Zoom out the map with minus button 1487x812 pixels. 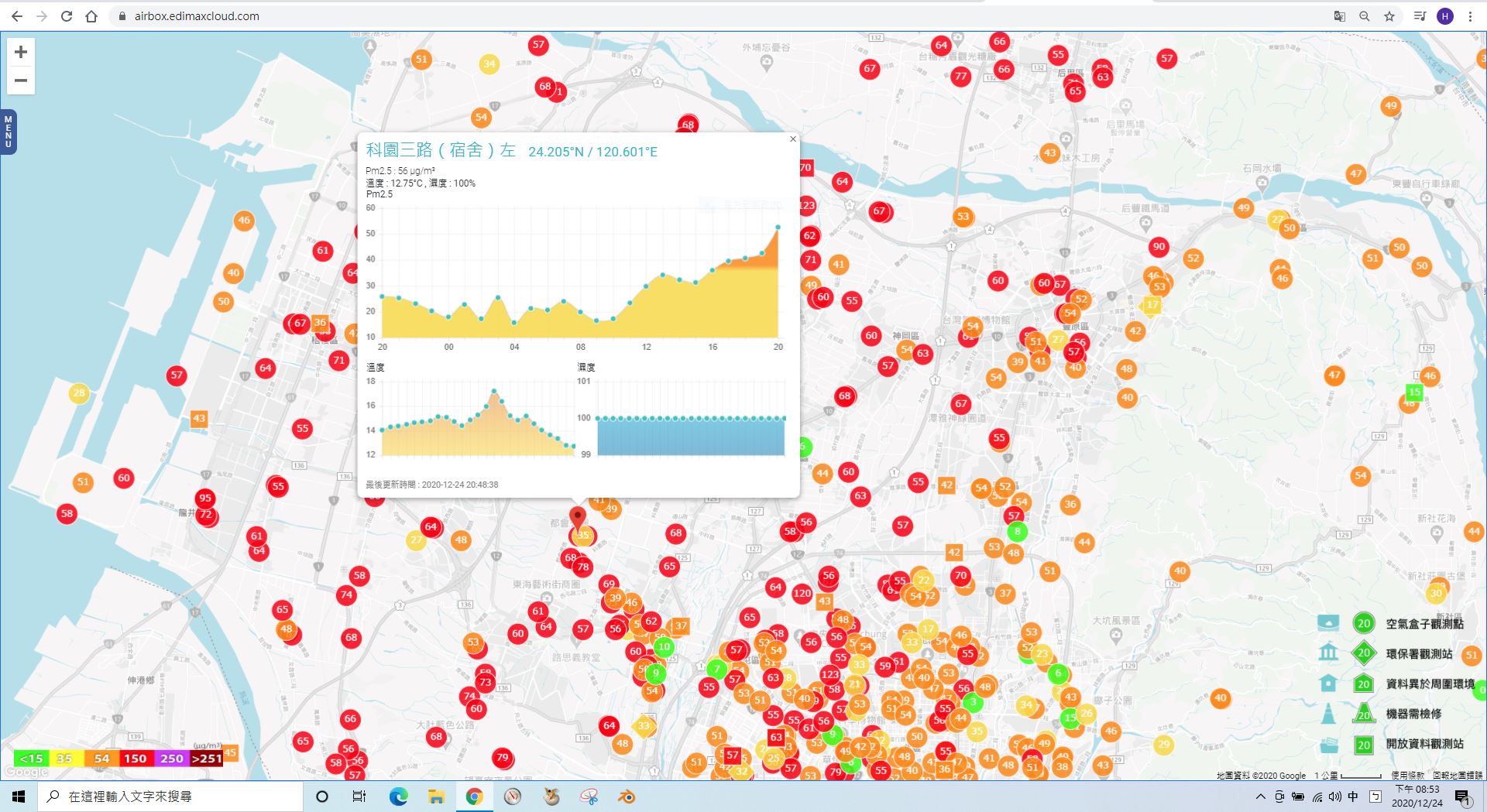pos(21,81)
